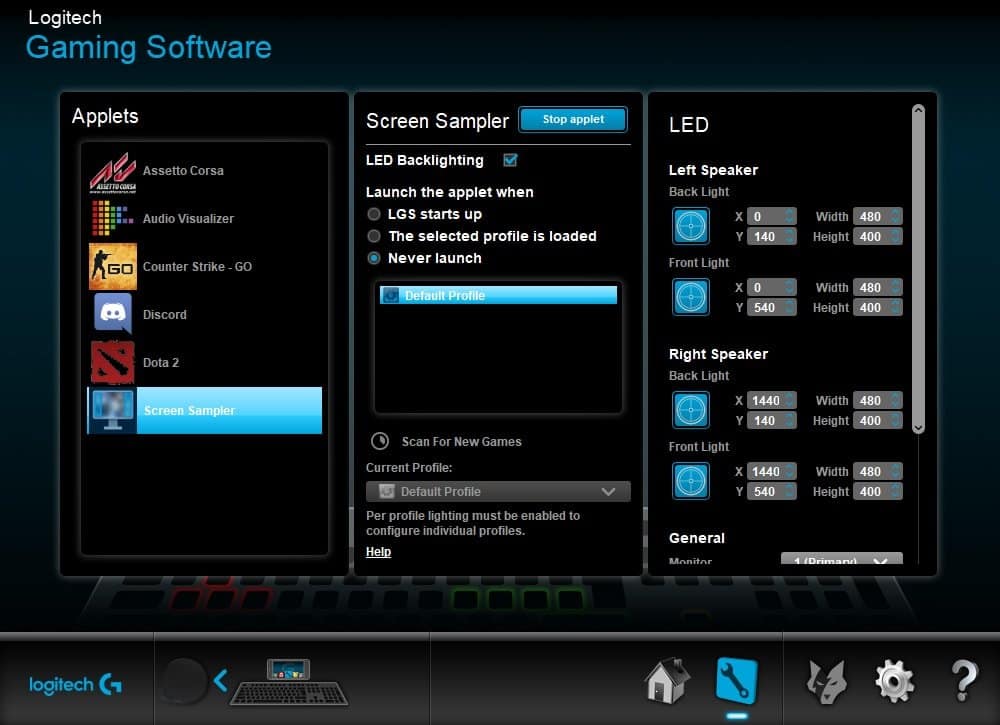Click the Help link below the profile notice
The width and height of the screenshot is (1000, 725).
(378, 551)
